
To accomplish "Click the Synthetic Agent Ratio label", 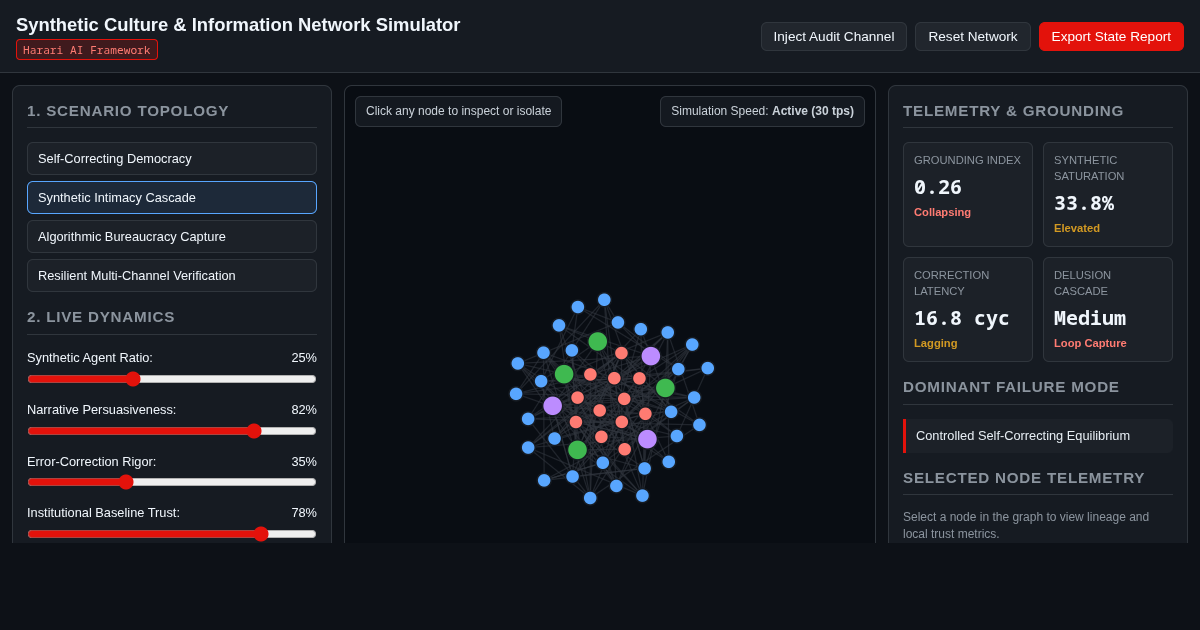I will 90,358.
